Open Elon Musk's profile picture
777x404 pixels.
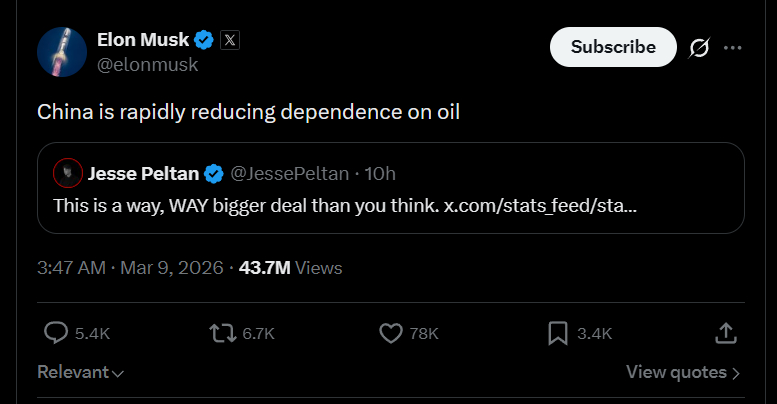click(x=62, y=53)
